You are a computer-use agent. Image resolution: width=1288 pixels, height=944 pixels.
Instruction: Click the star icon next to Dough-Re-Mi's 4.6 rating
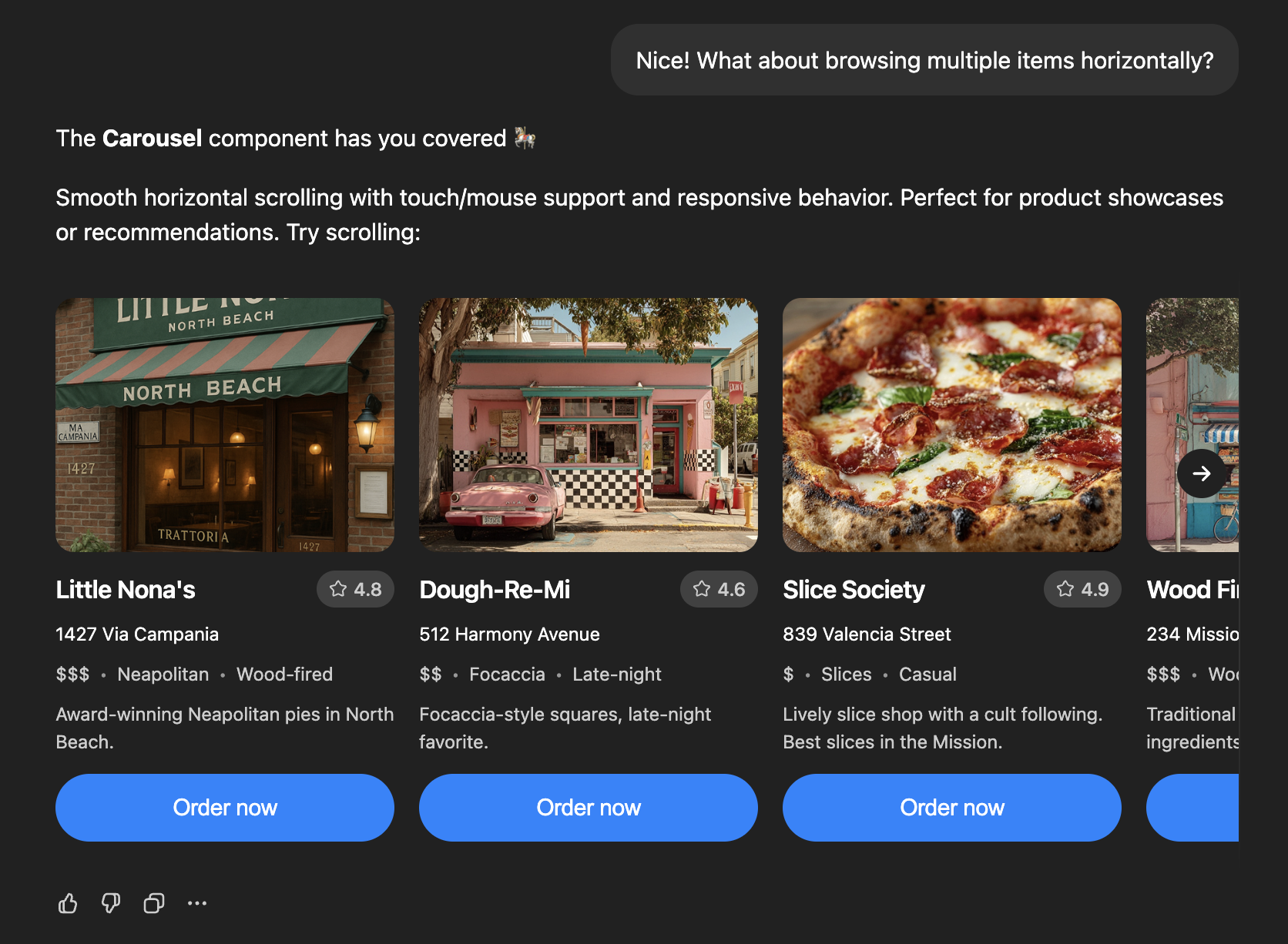tap(700, 589)
